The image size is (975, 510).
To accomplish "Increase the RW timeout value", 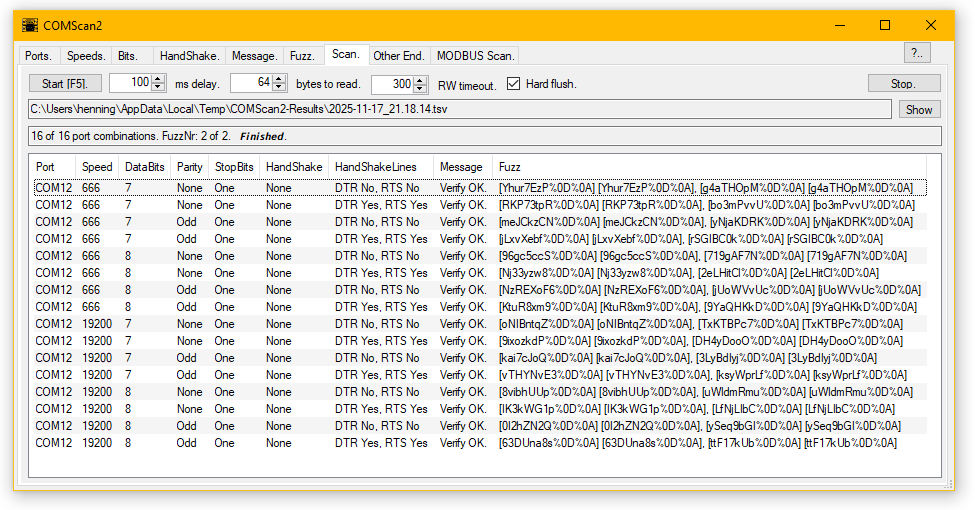I will click(421, 80).
